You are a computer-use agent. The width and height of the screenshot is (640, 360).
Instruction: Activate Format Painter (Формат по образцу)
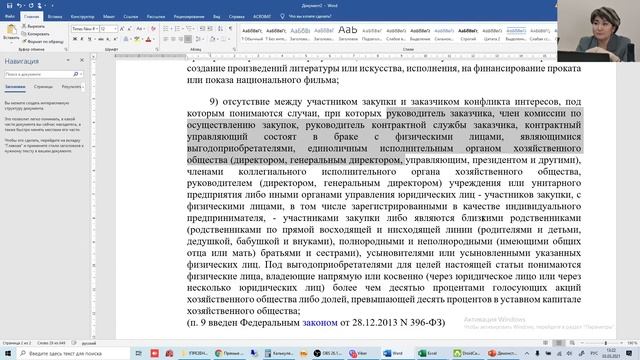coord(43,41)
